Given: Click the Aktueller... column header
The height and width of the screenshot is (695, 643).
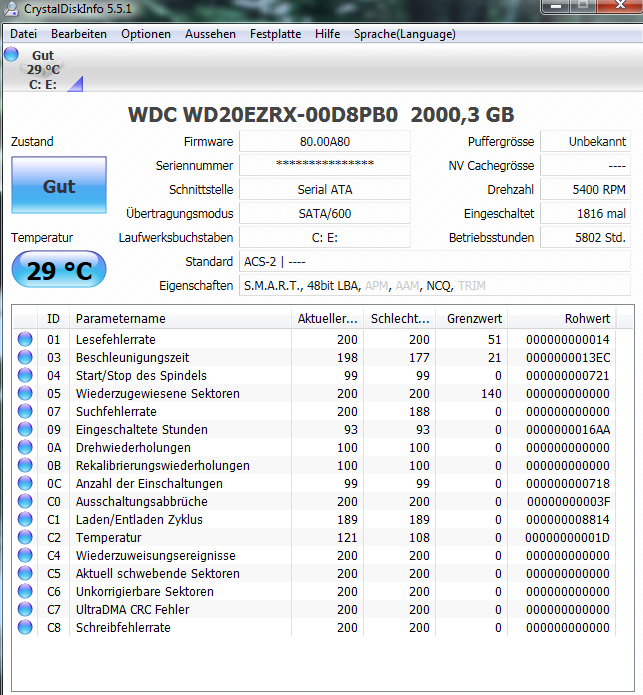Looking at the screenshot, I should tap(327, 318).
